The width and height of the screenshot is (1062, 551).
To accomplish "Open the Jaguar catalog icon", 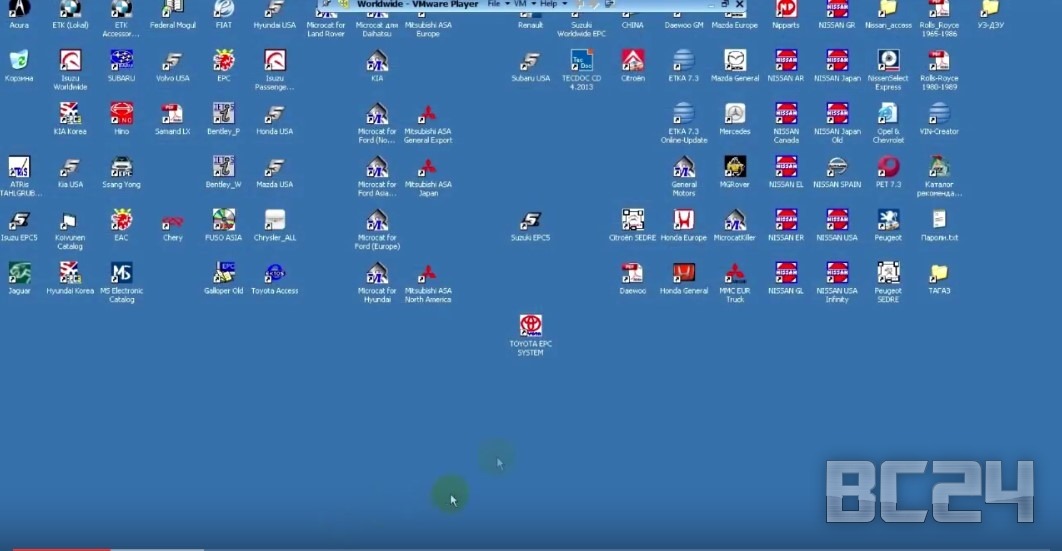I will tap(19, 272).
